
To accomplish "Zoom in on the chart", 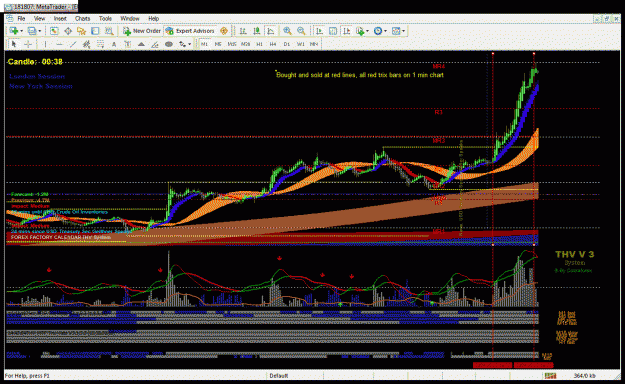I will click(x=287, y=31).
